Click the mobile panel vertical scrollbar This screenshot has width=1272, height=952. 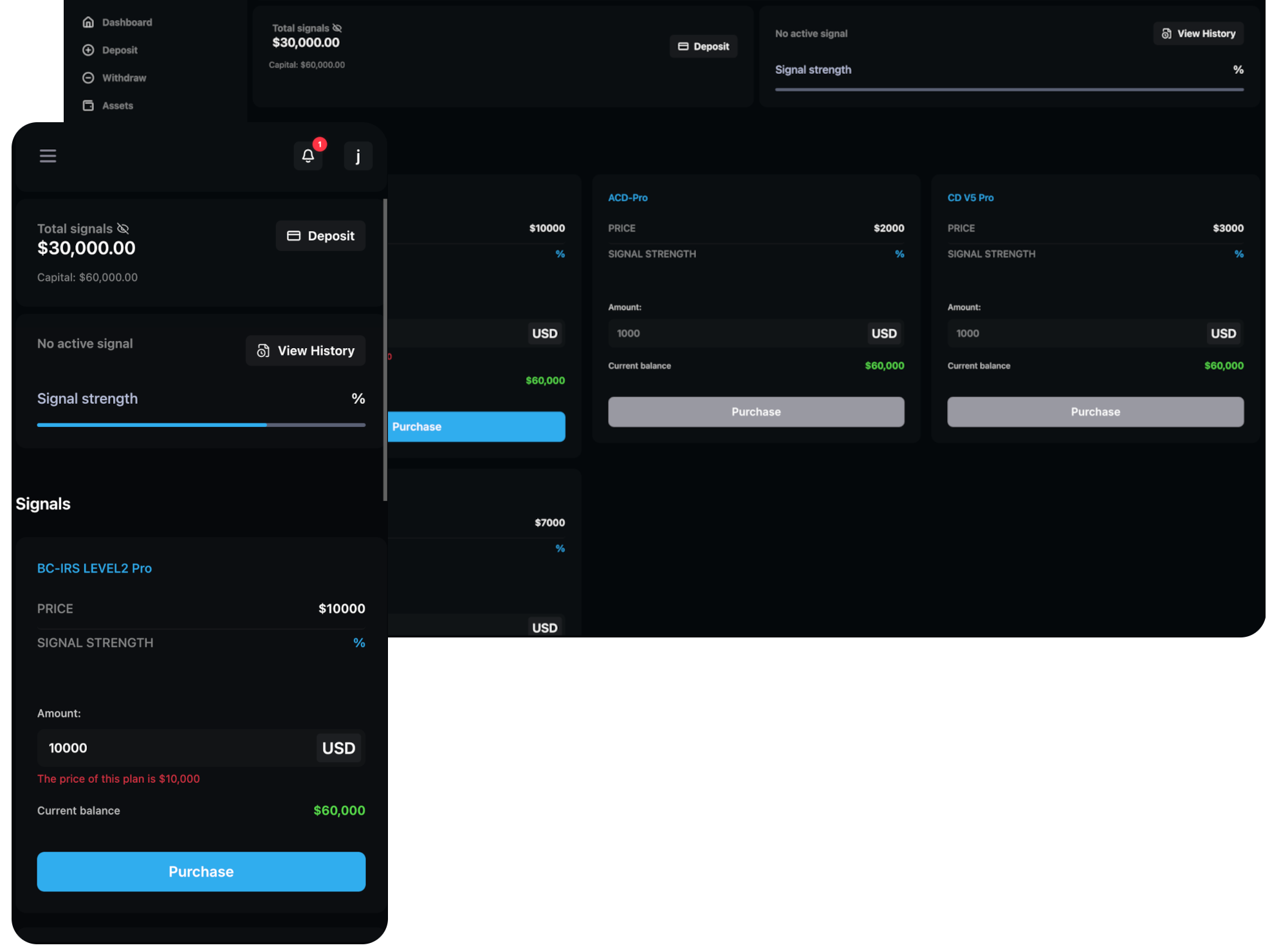pos(385,351)
